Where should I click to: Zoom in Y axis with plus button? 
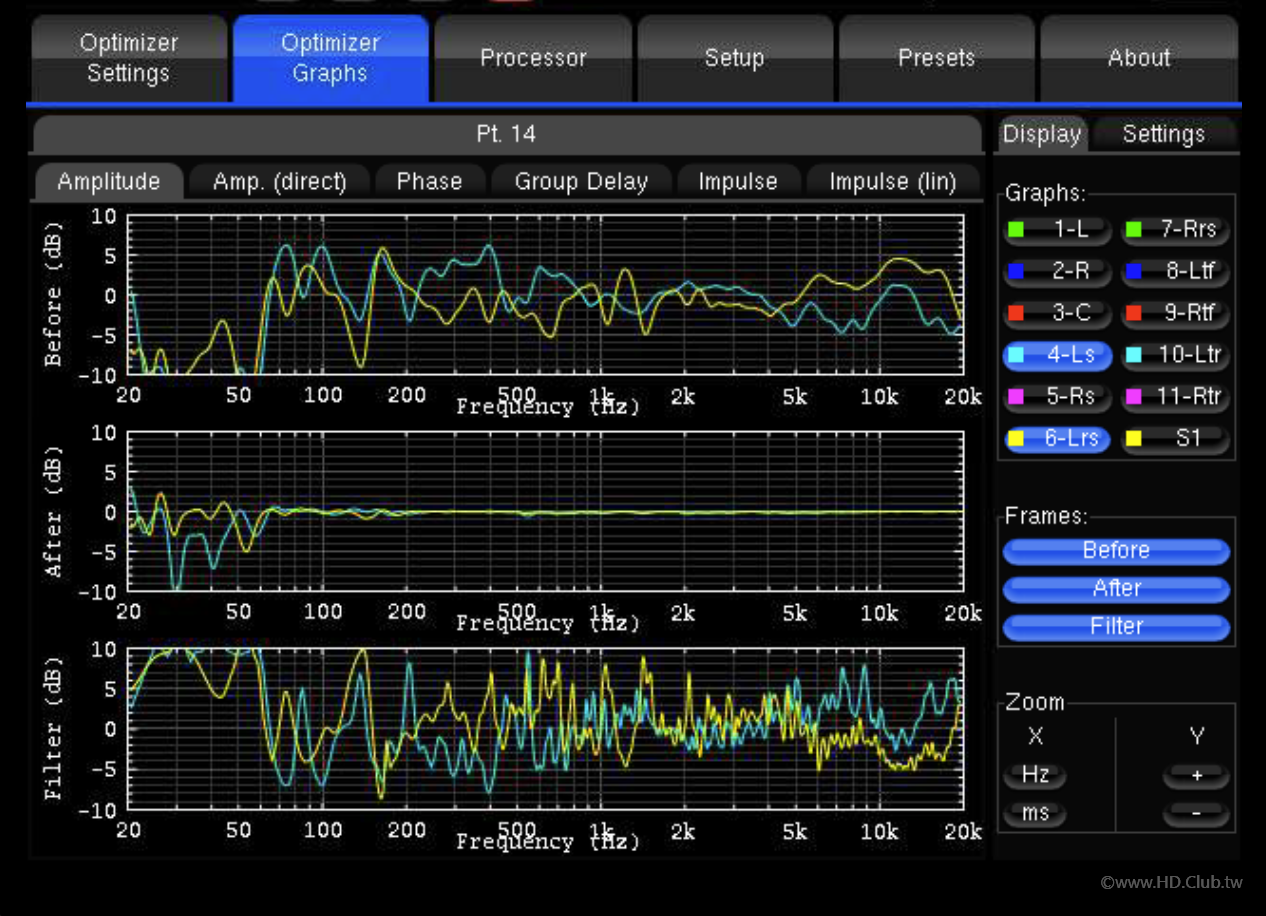pos(1196,776)
